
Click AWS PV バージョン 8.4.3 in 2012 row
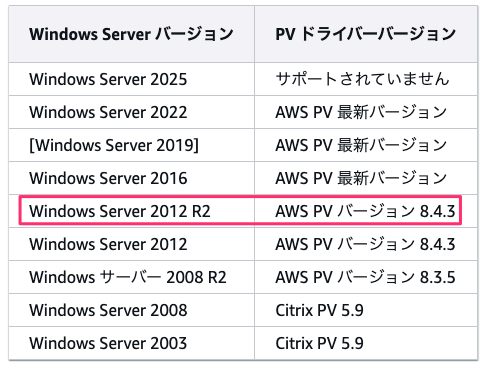pos(365,244)
